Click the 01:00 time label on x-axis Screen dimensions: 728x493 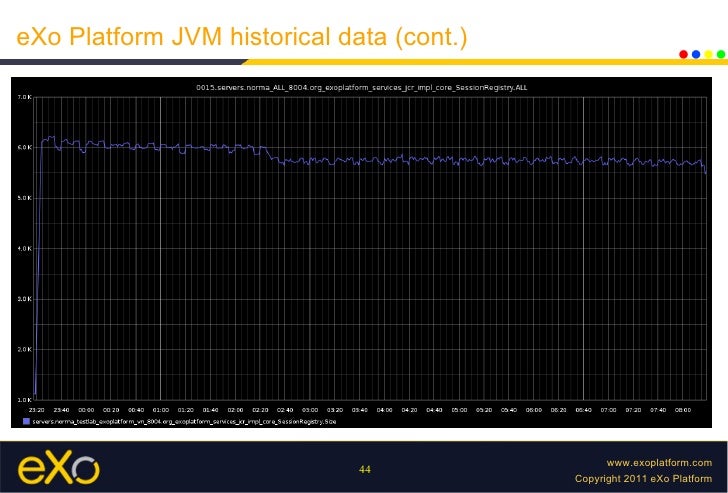point(161,410)
